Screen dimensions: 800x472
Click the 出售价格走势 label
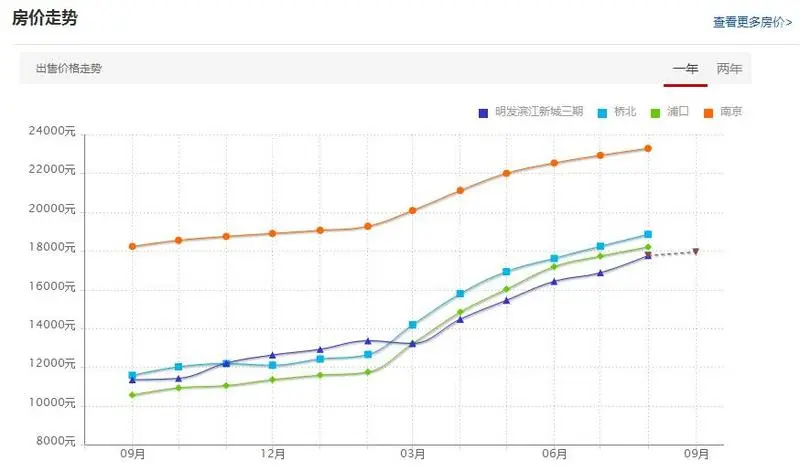click(x=69, y=68)
